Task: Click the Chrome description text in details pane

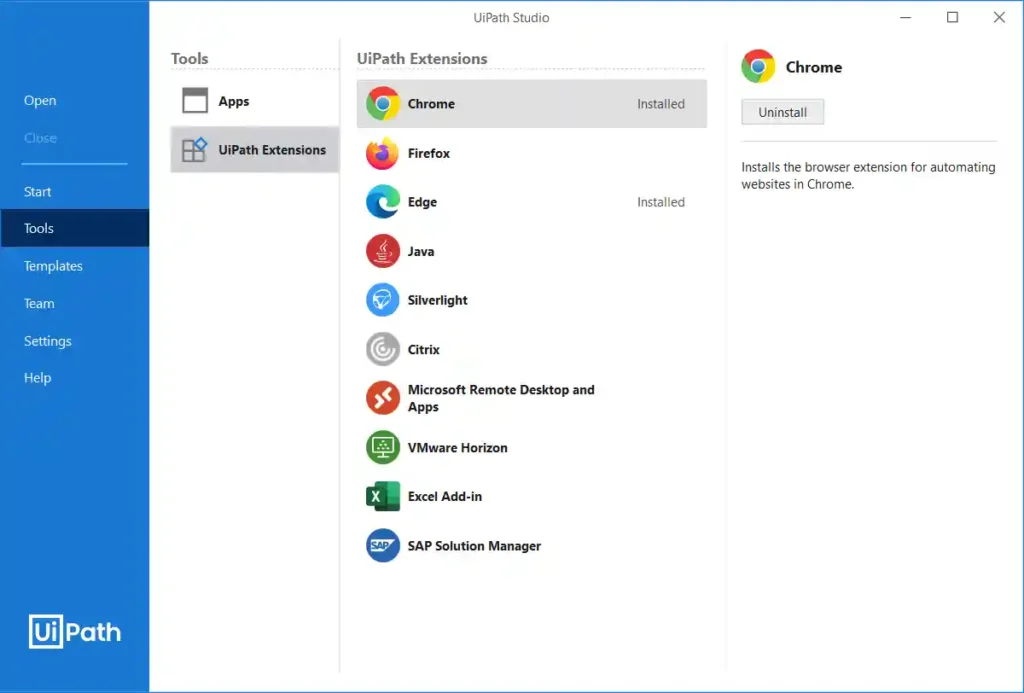Action: (x=868, y=176)
